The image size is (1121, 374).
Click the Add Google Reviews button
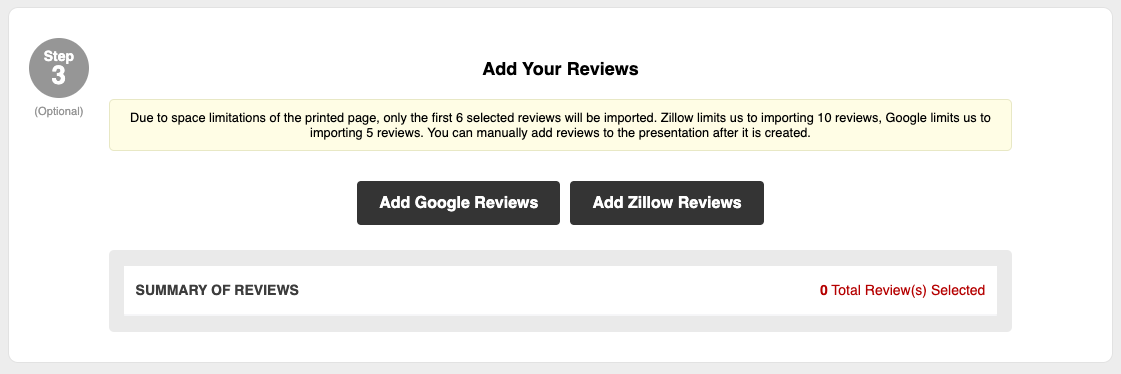(458, 203)
